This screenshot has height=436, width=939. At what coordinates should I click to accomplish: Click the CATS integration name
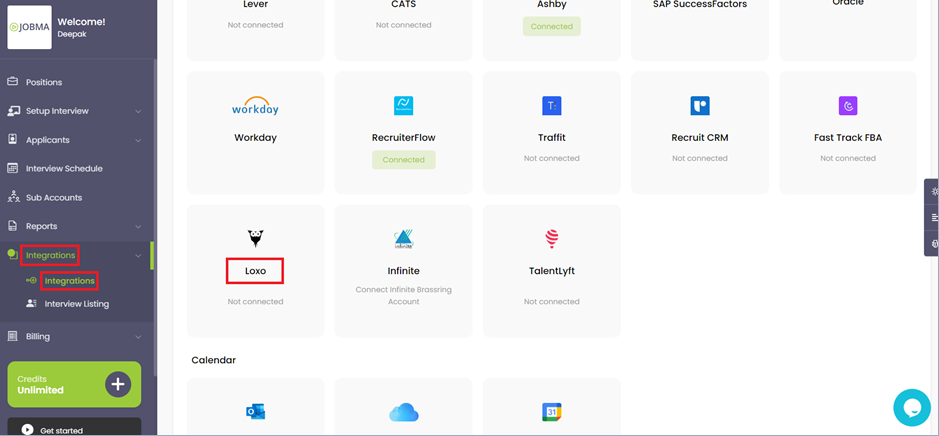point(404,4)
